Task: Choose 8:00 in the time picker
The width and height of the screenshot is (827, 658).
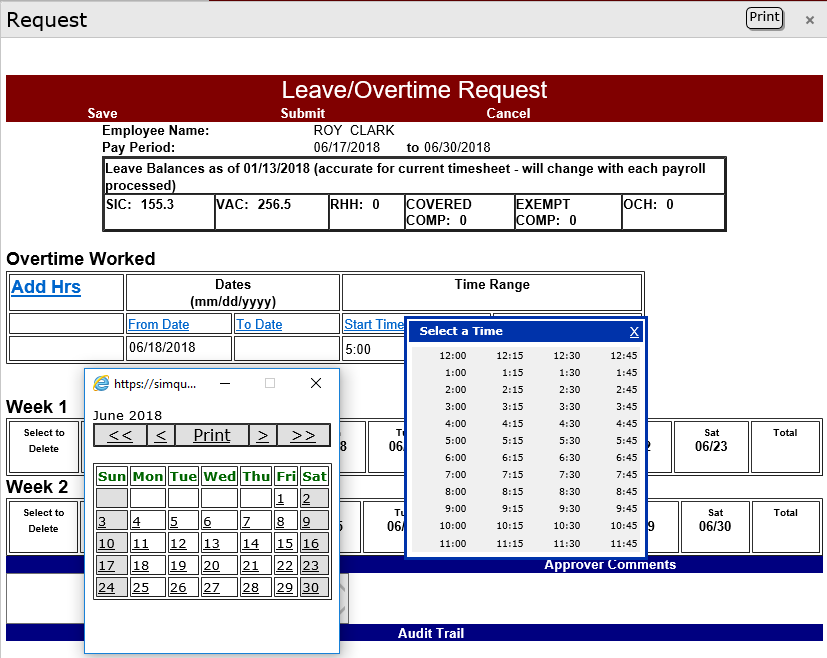Action: tap(456, 491)
